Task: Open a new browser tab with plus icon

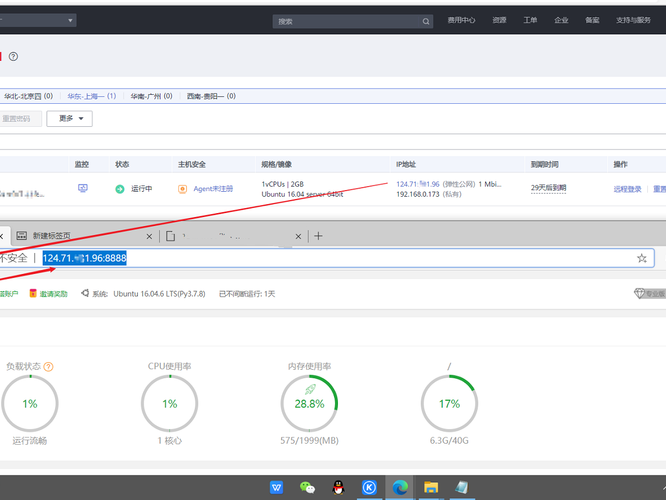Action: (x=318, y=236)
